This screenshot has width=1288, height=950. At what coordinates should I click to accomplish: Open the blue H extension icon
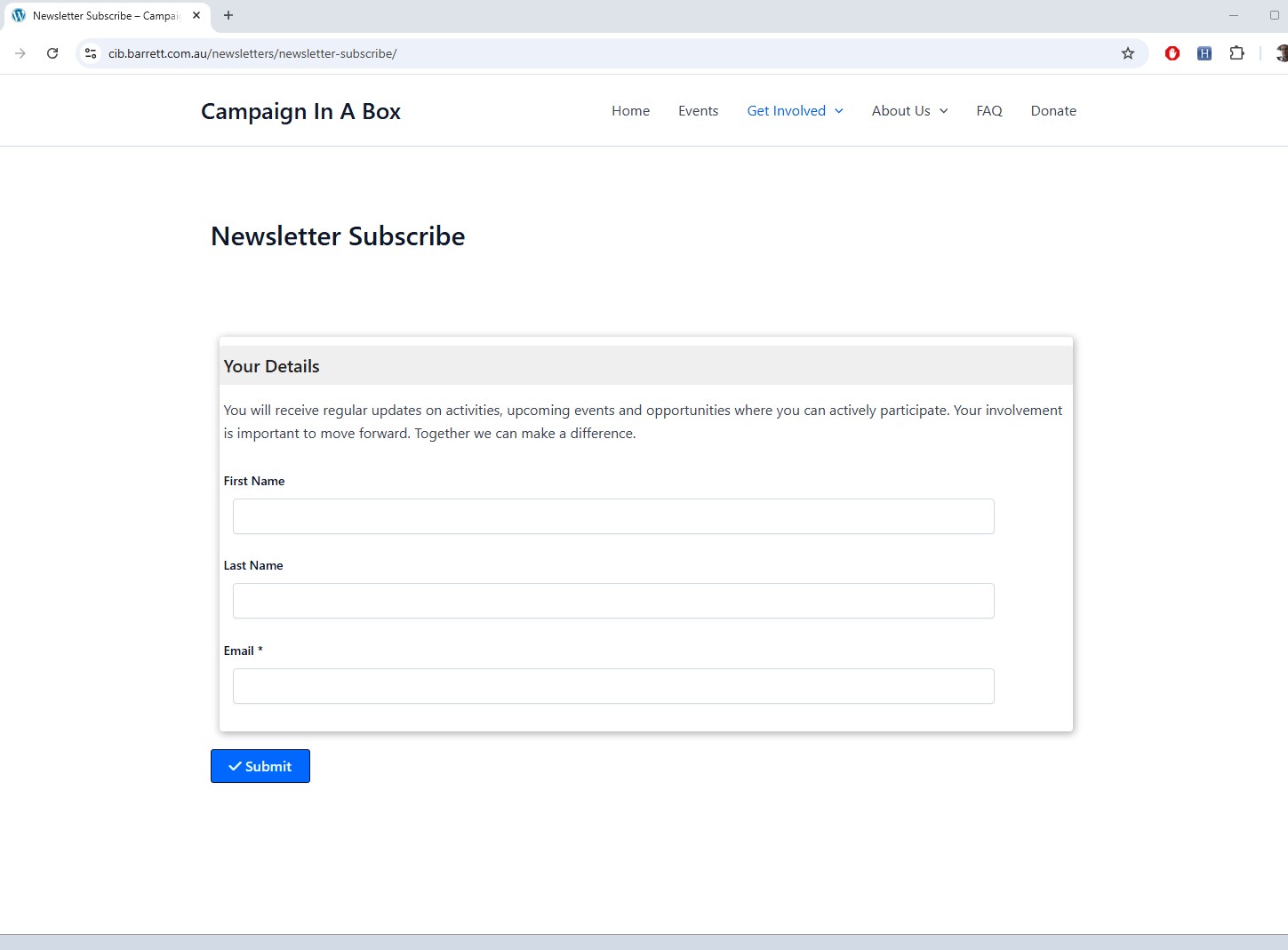(1204, 53)
